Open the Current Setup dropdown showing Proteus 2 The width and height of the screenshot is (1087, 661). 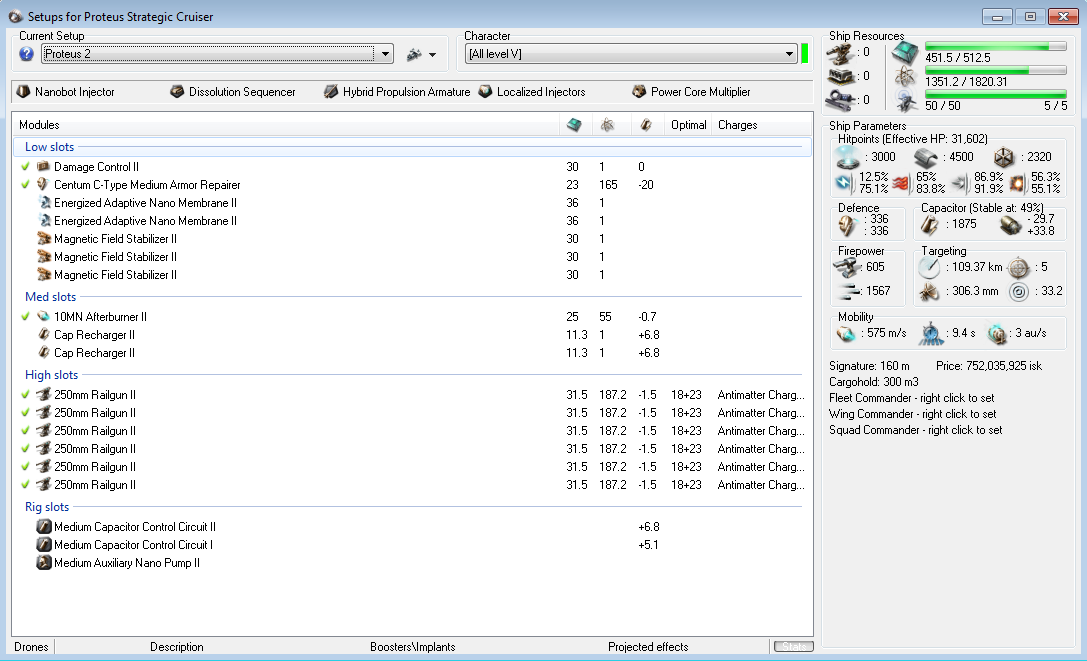coord(218,54)
